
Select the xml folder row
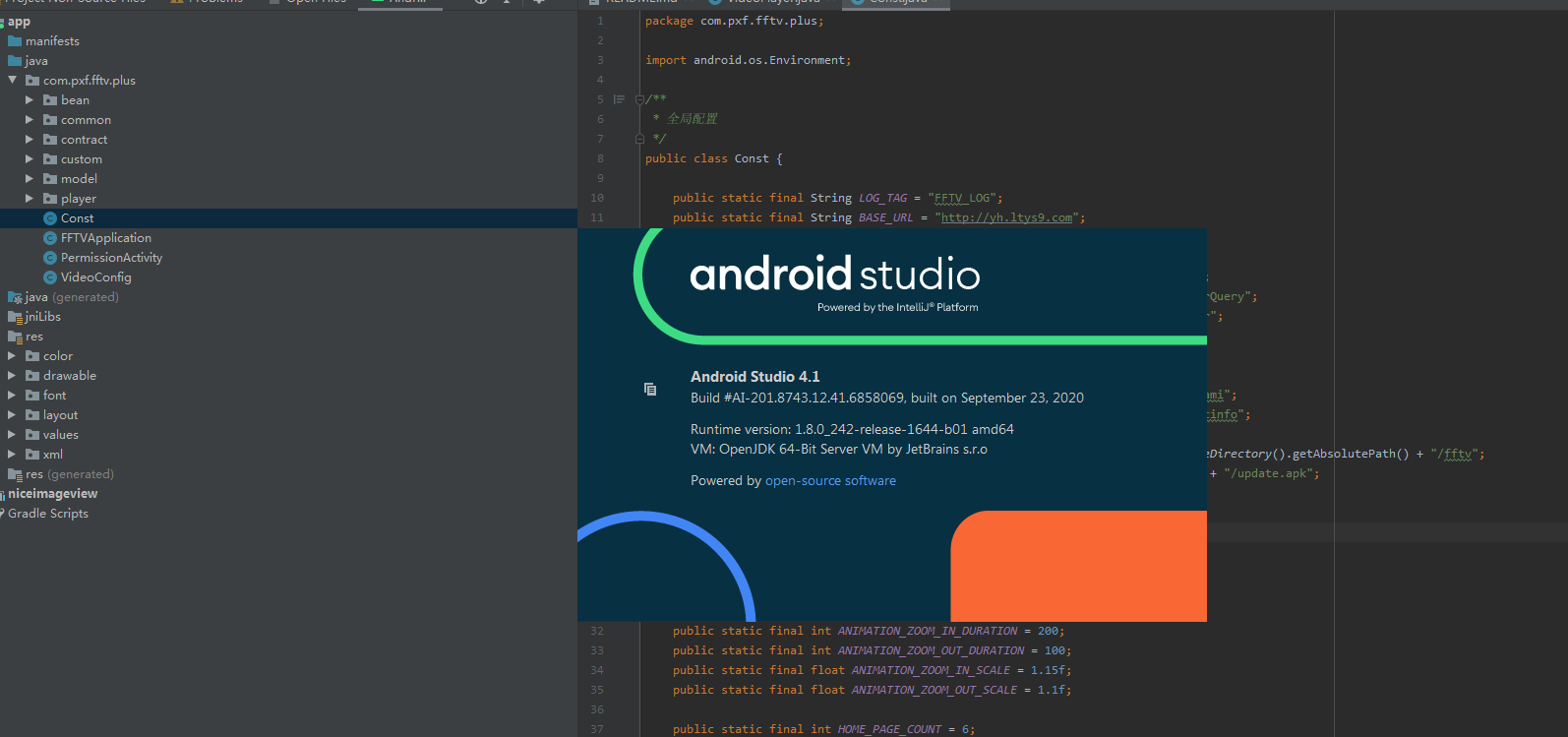click(x=288, y=455)
